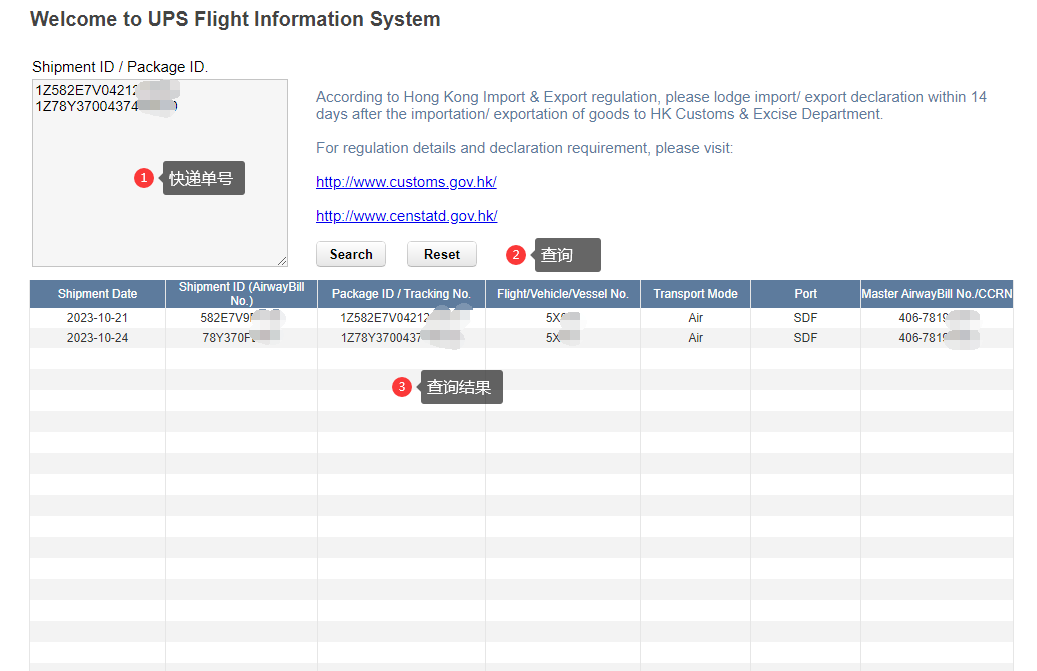Click the red number 2 annotation marker

coord(516,255)
